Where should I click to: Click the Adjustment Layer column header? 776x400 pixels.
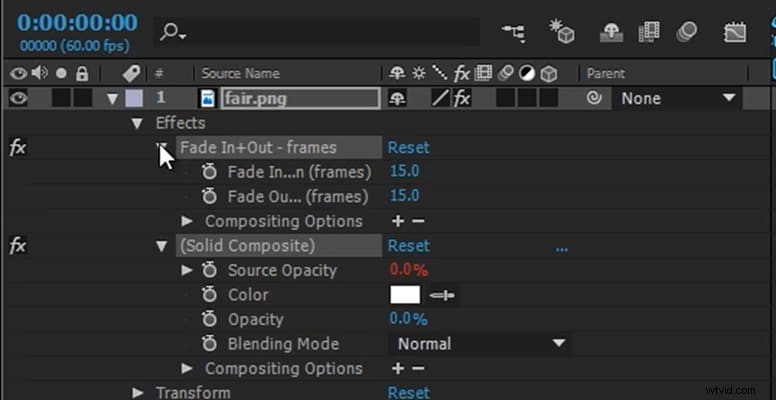pos(527,74)
